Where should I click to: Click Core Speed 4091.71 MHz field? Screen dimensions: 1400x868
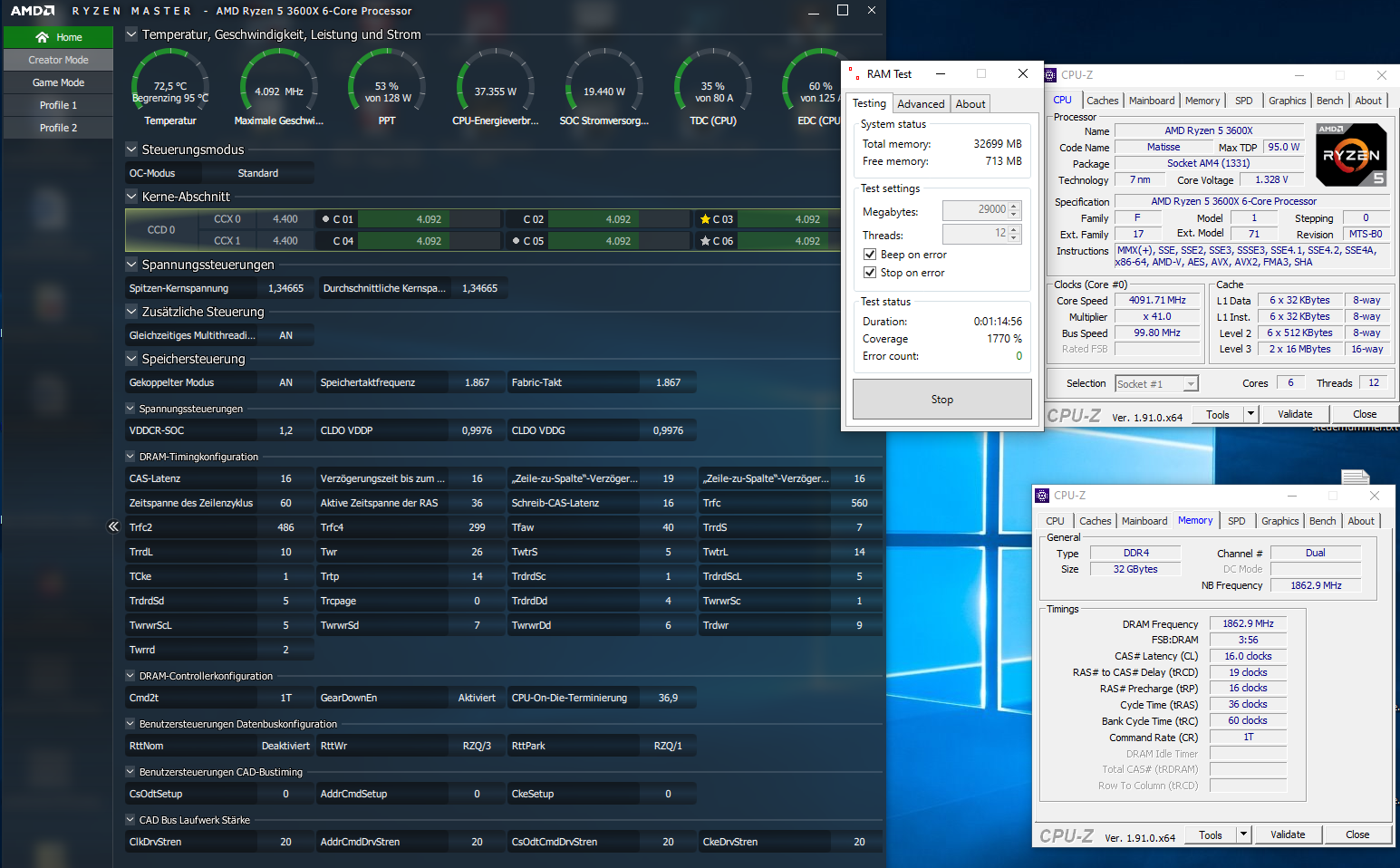(1157, 301)
